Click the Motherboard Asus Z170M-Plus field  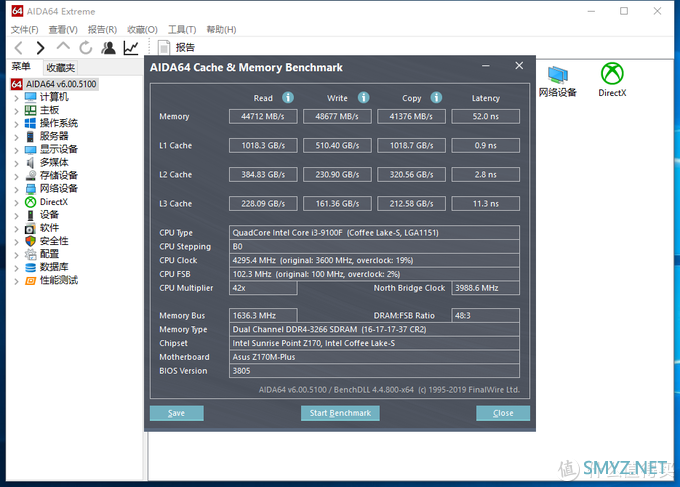tap(374, 357)
